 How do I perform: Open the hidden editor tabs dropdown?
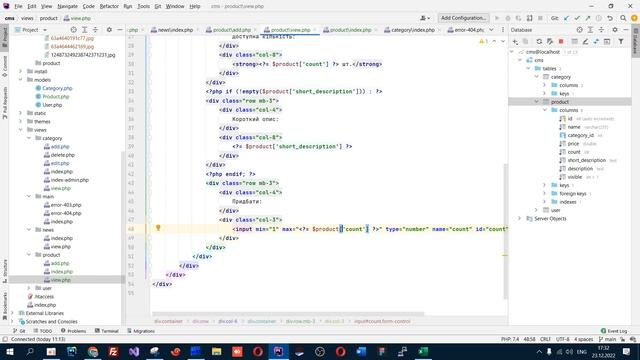491,30
